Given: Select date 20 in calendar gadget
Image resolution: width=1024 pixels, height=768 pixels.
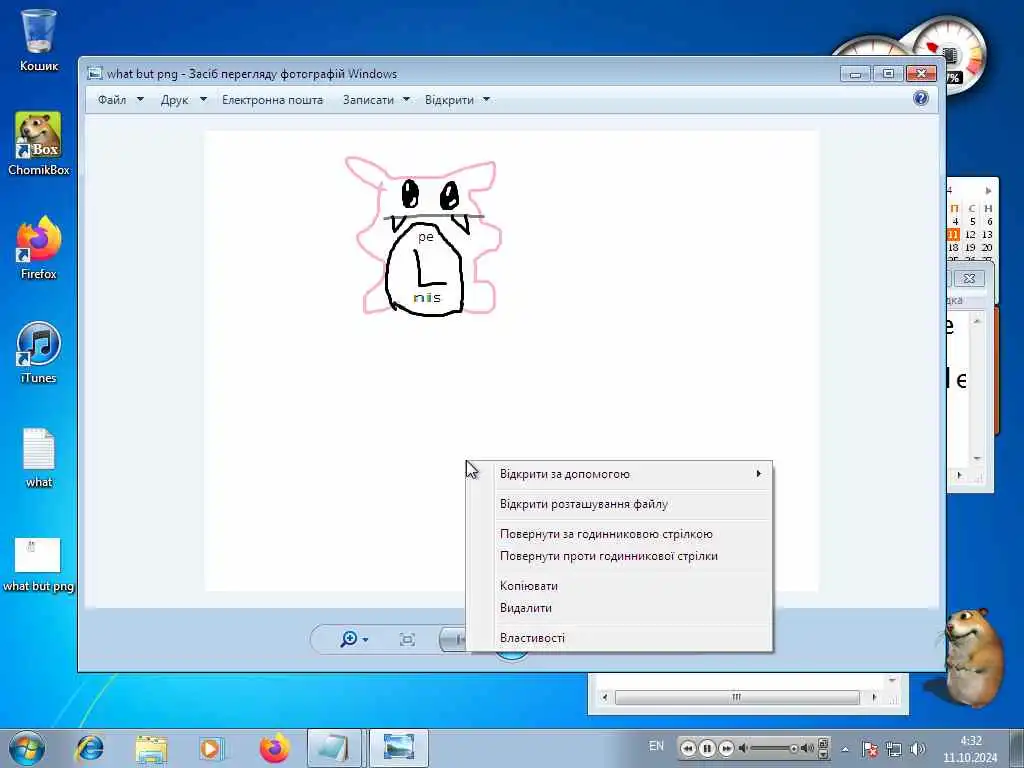Looking at the screenshot, I should (987, 248).
